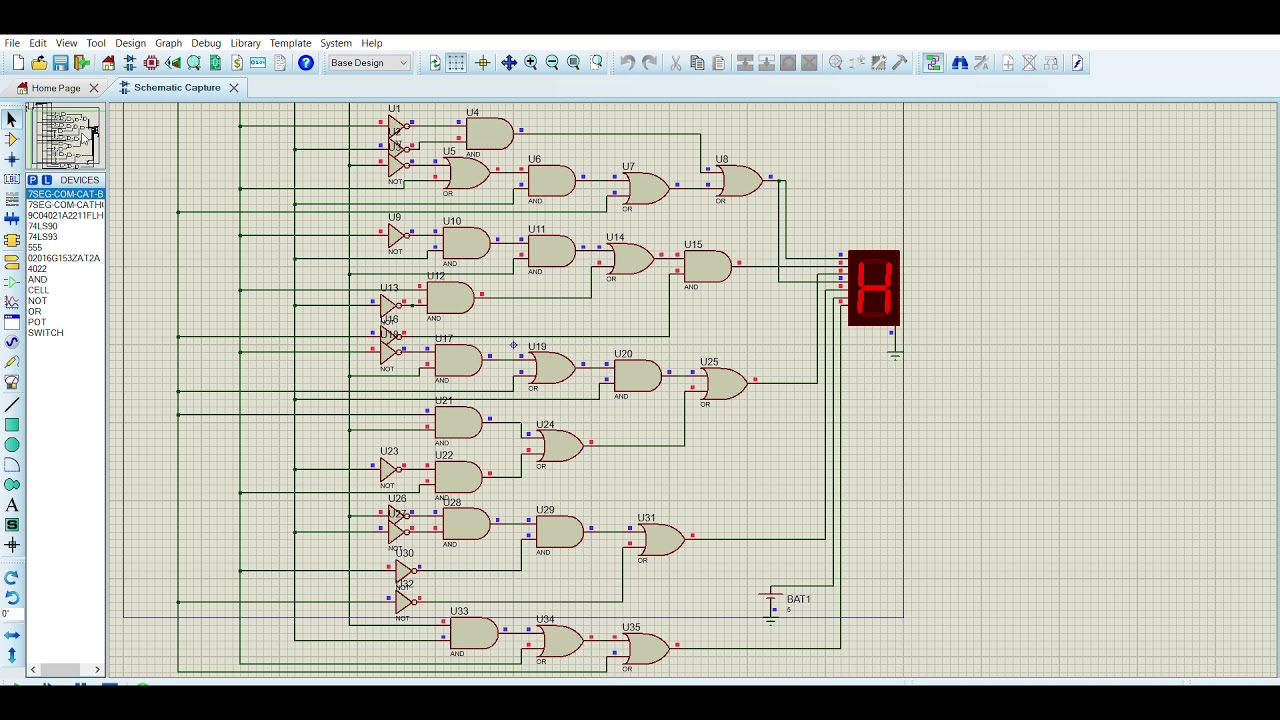This screenshot has height=720, width=1280.
Task: Select the Selection Mode arrow tool
Action: pyautogui.click(x=12, y=119)
